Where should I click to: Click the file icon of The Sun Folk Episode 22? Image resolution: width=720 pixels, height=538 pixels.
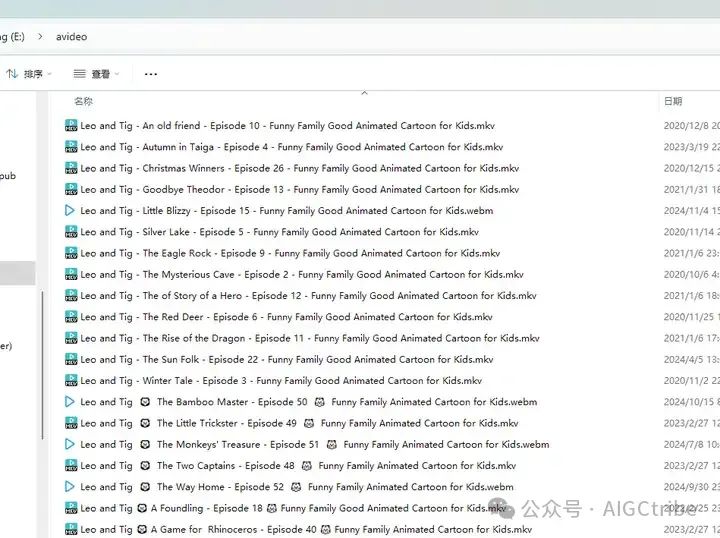point(71,359)
